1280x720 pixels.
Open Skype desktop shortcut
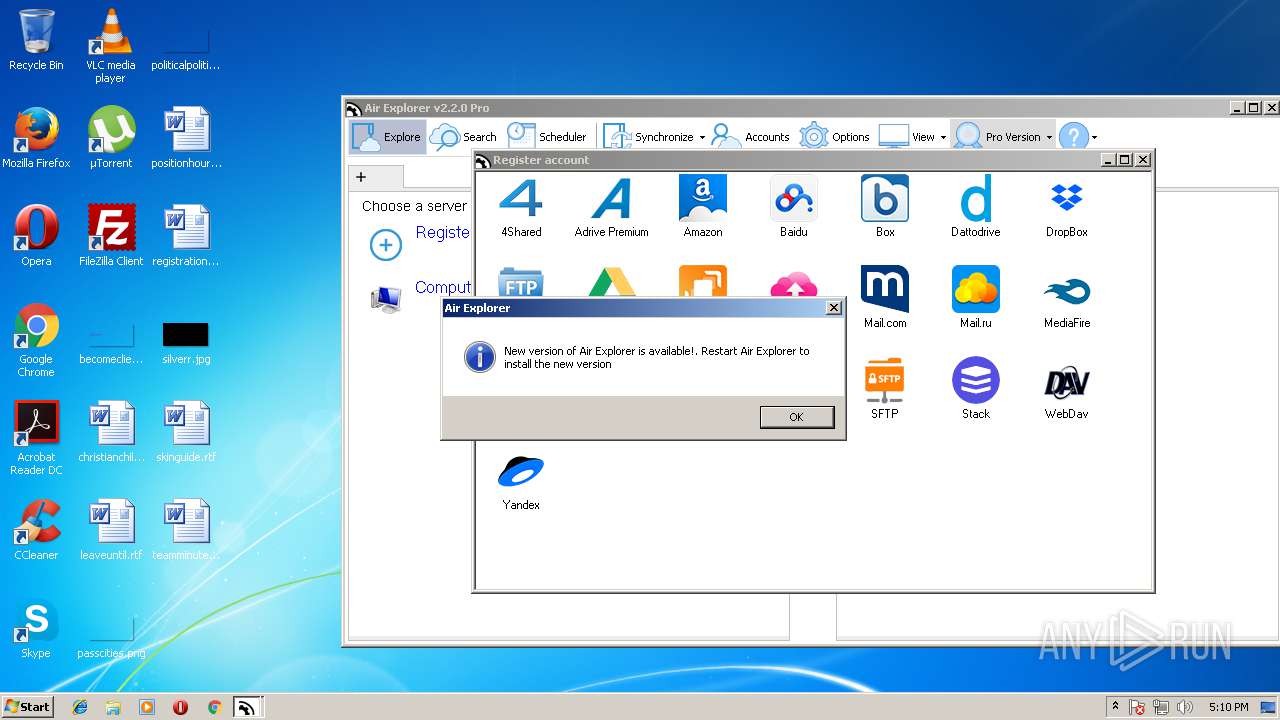click(36, 628)
